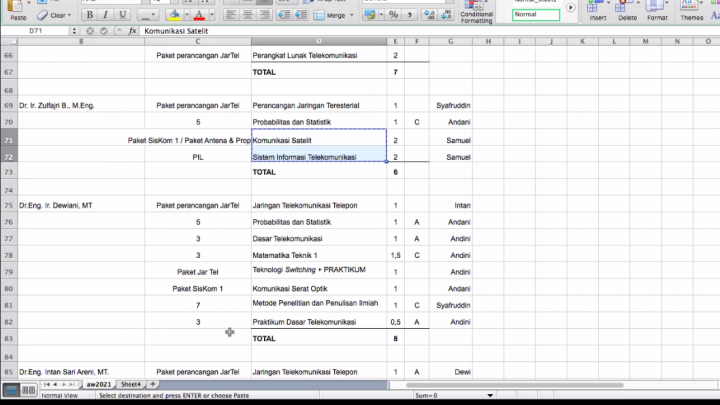Image resolution: width=720 pixels, height=405 pixels.
Task: Open Conditional Formatting
Action: click(477, 15)
